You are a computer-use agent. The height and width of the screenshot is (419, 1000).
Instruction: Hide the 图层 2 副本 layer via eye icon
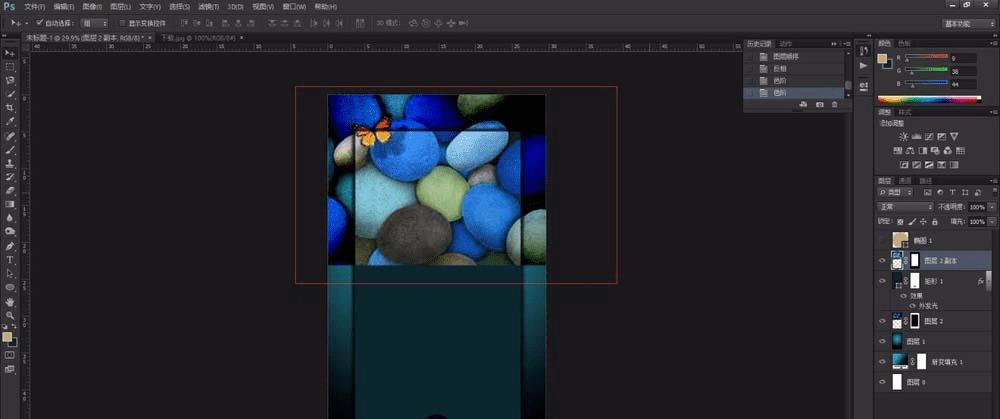(x=882, y=262)
